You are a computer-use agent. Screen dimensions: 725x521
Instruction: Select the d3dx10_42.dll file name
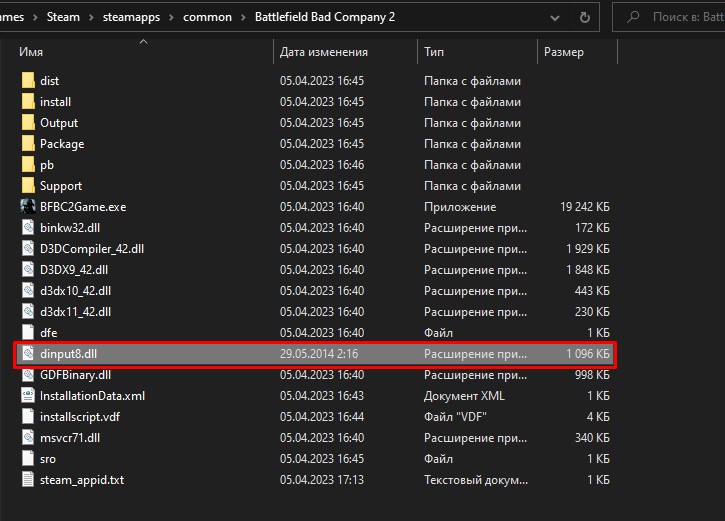click(75, 291)
